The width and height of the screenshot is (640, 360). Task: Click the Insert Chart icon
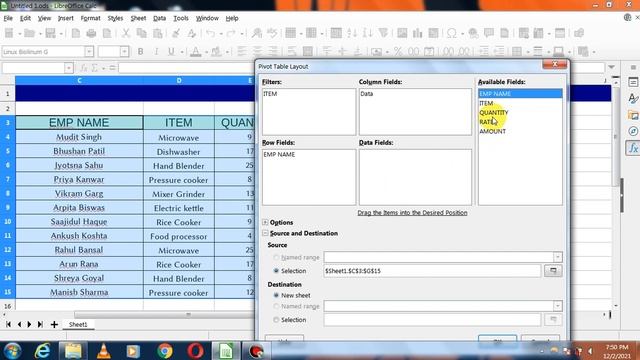pos(418,33)
